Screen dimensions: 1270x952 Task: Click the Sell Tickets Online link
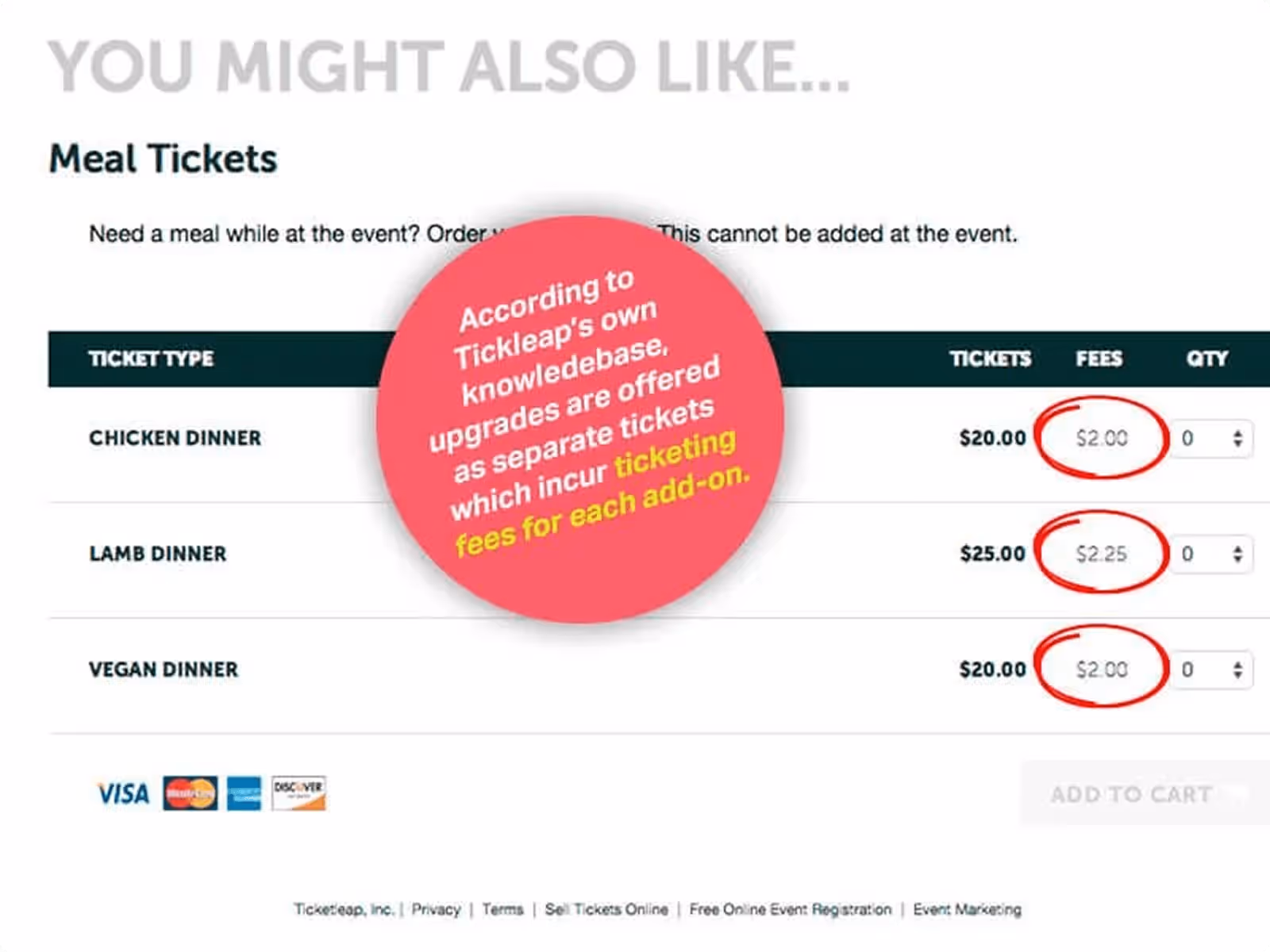click(x=608, y=910)
